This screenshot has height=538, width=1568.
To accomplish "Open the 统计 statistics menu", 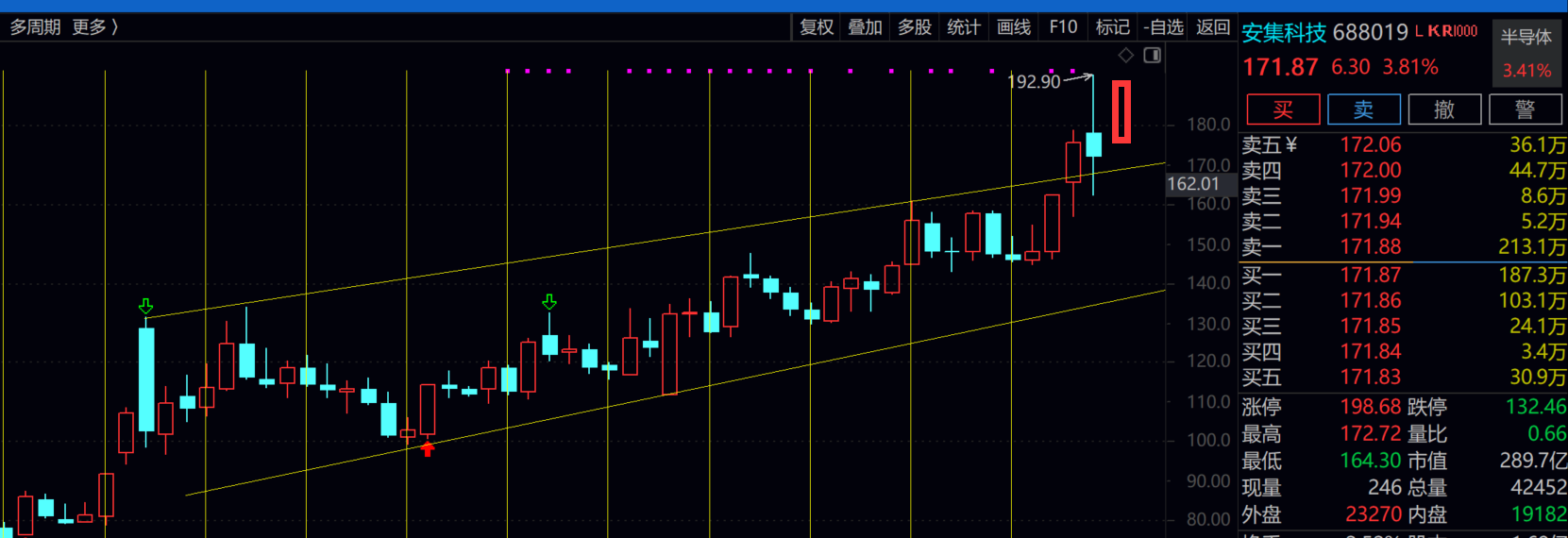I will coord(964,27).
